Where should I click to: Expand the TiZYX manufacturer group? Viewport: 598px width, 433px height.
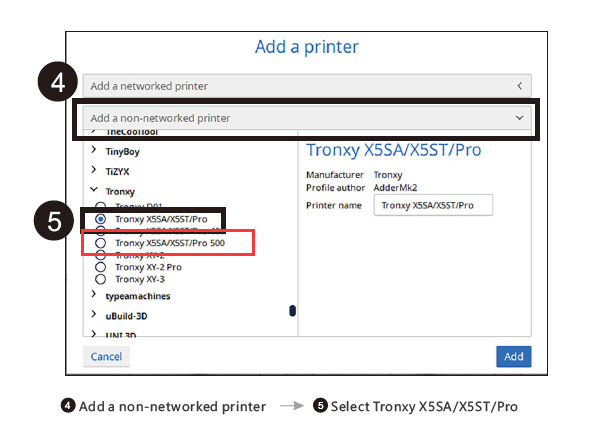pos(94,170)
